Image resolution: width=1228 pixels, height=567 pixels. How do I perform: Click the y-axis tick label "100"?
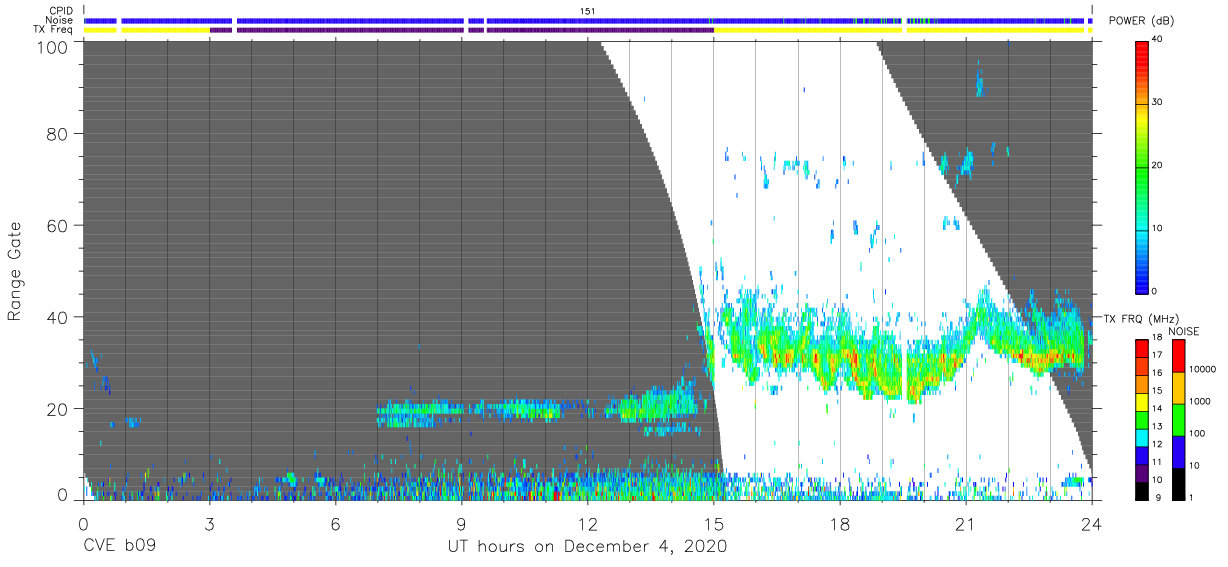tap(53, 47)
